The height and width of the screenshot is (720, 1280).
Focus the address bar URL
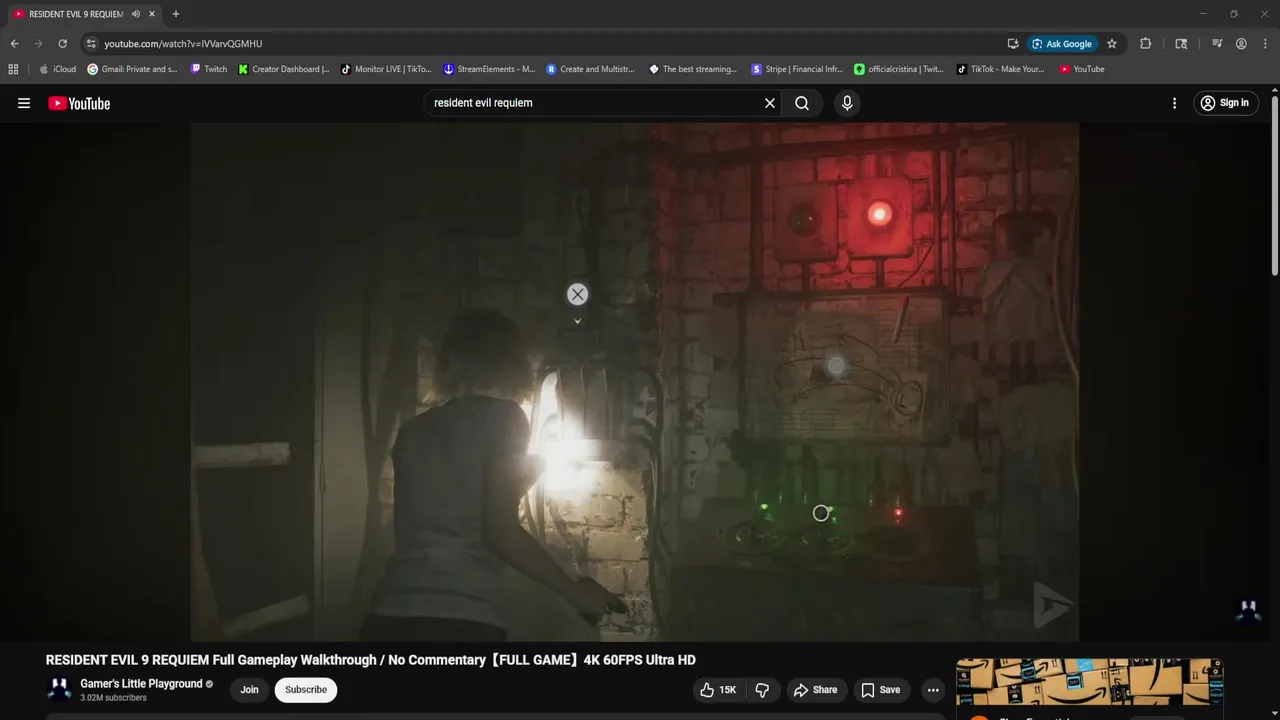183,44
